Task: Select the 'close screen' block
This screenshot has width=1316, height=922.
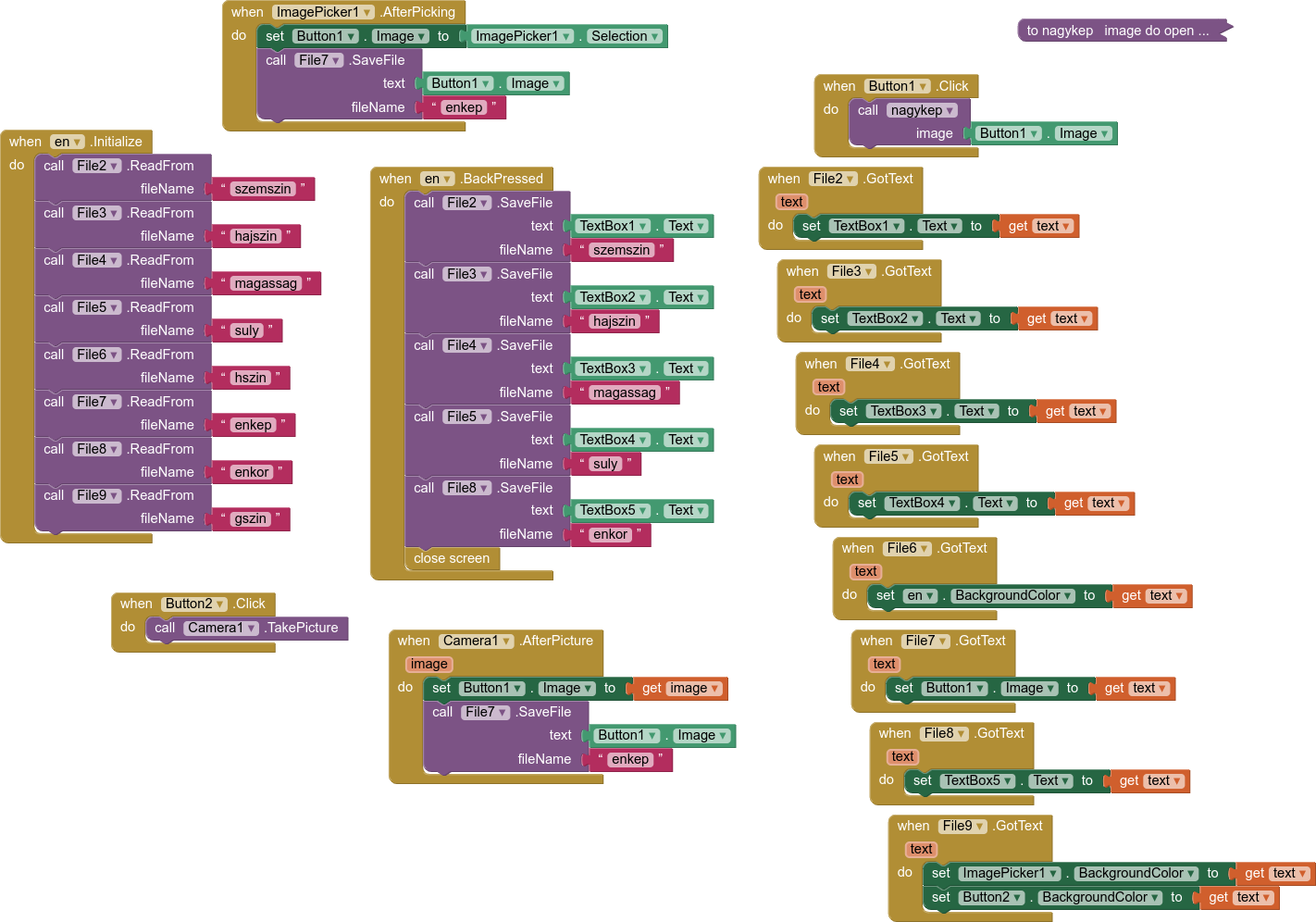Action: [452, 558]
